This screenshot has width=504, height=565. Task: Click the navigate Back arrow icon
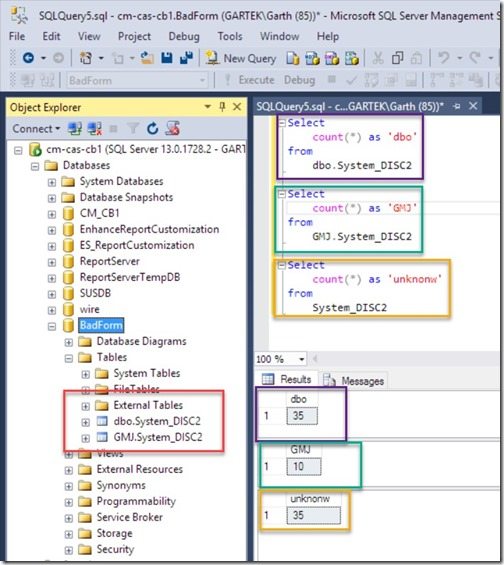[28, 58]
